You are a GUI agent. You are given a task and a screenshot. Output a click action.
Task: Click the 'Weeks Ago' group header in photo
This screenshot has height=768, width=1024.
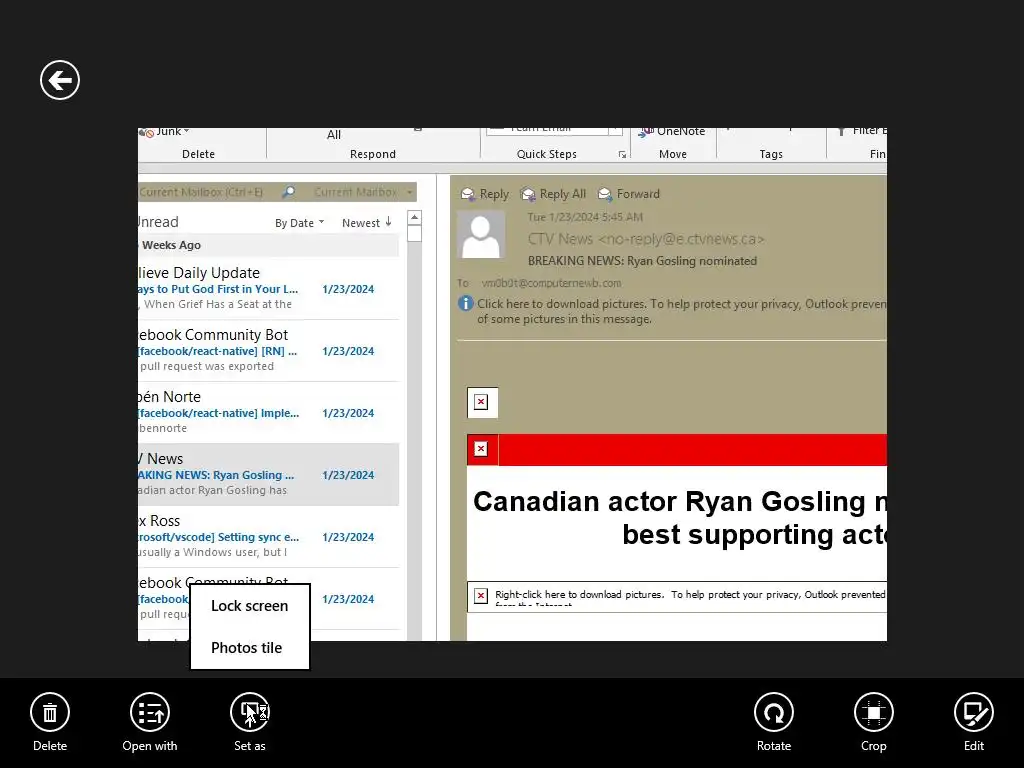click(x=268, y=245)
